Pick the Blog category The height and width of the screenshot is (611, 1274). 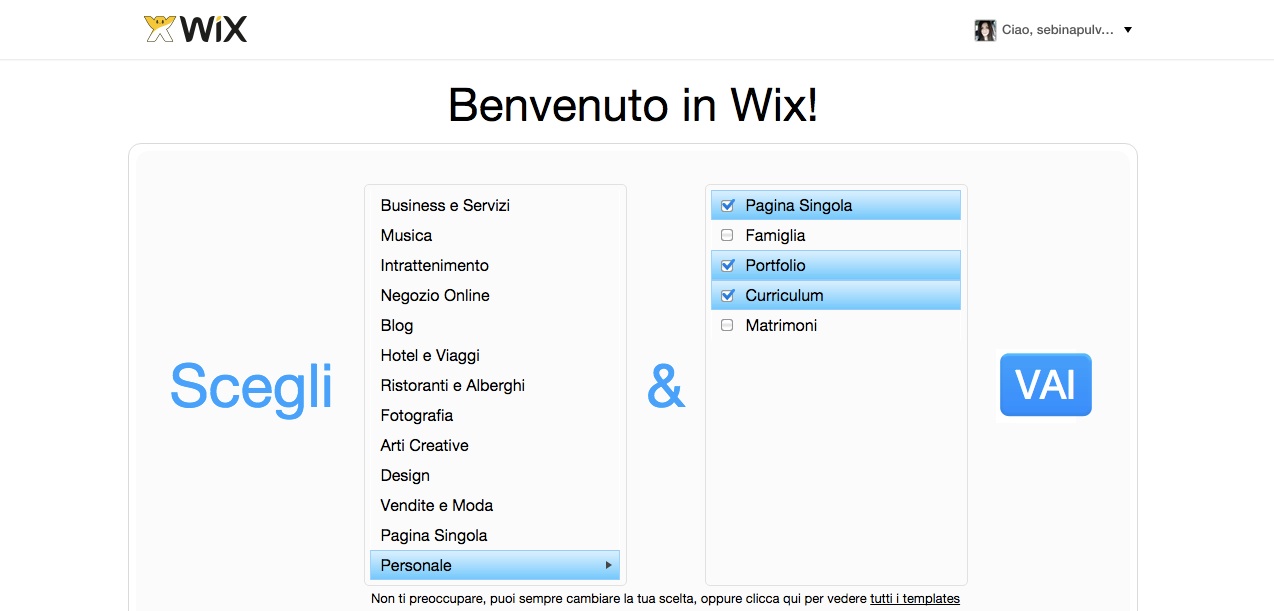tap(397, 326)
